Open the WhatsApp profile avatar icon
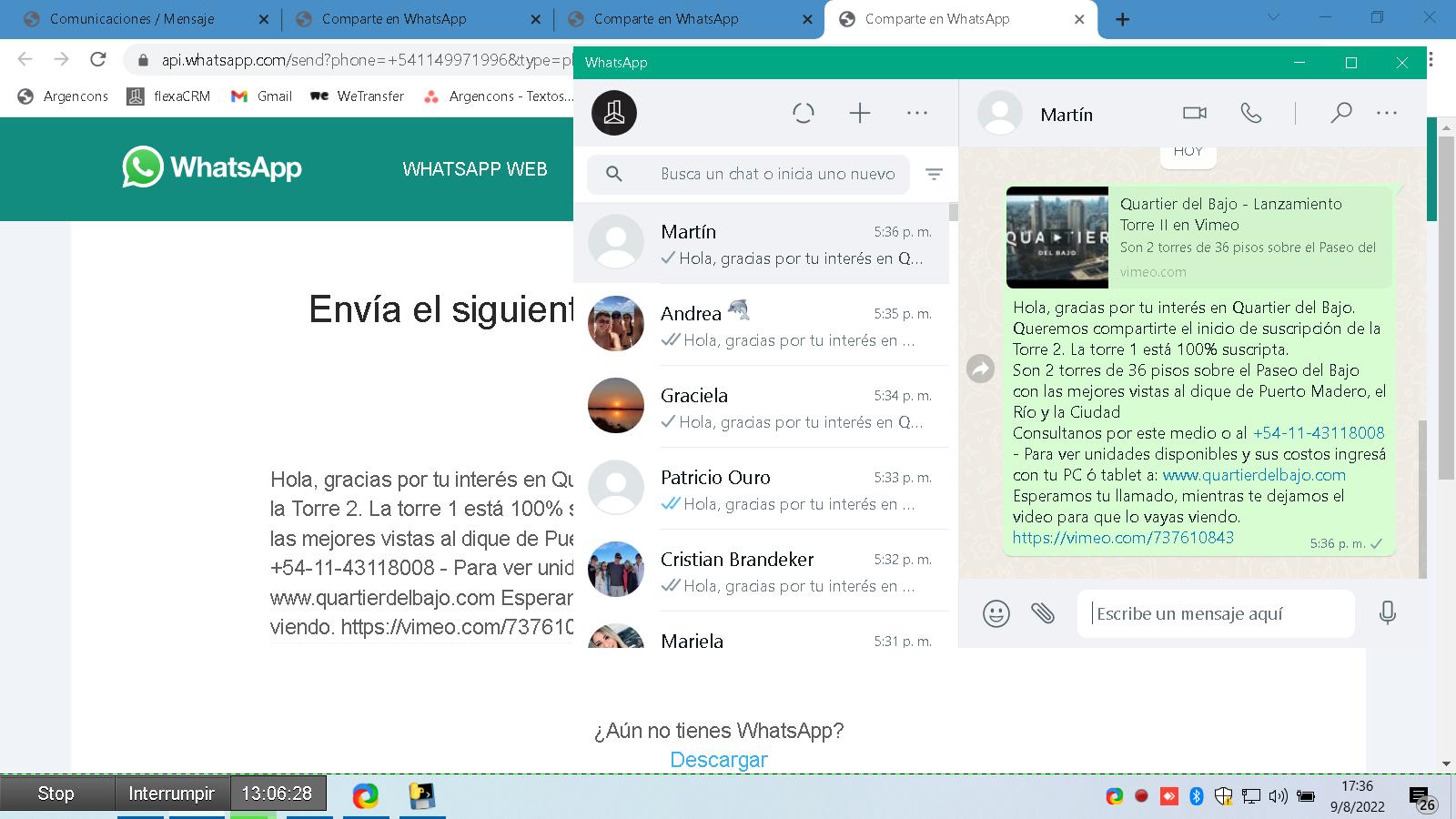The height and width of the screenshot is (819, 1456). (614, 113)
